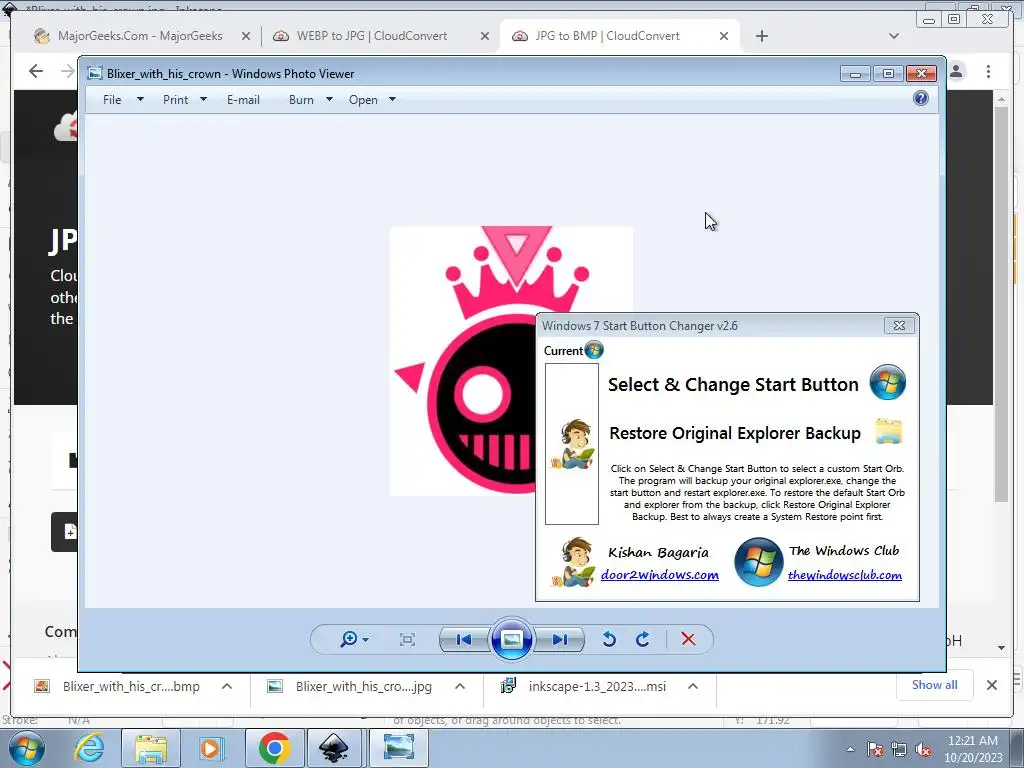
Task: Click Show all downloads
Action: tap(935, 685)
